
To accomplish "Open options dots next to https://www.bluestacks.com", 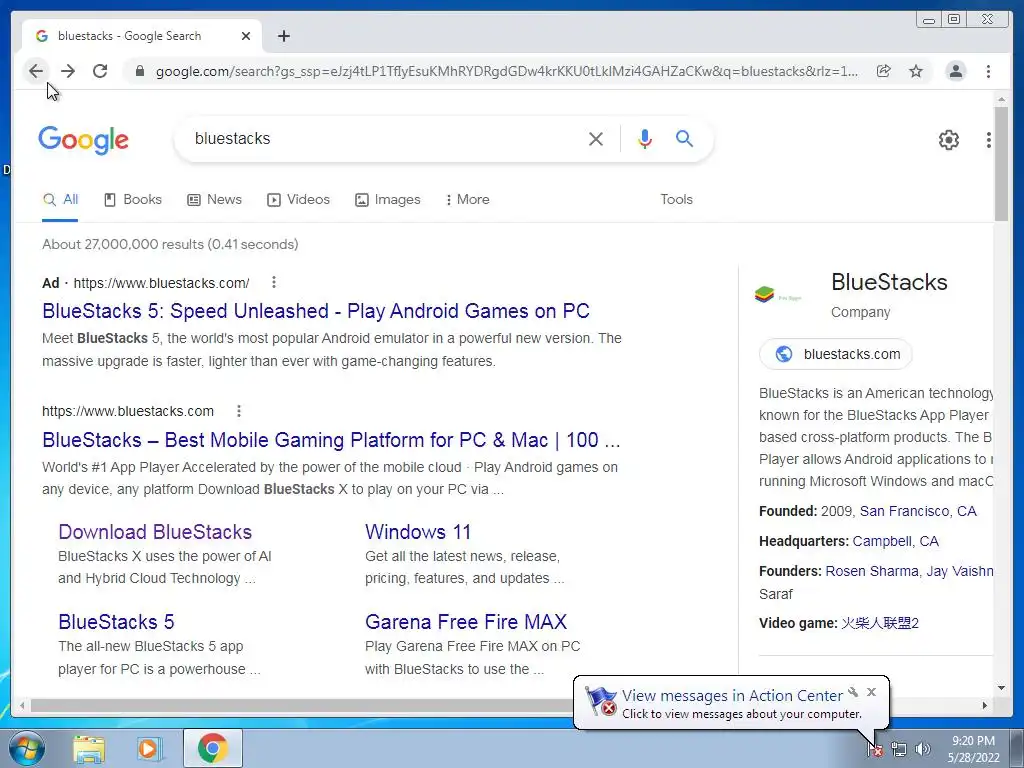I will tap(239, 411).
